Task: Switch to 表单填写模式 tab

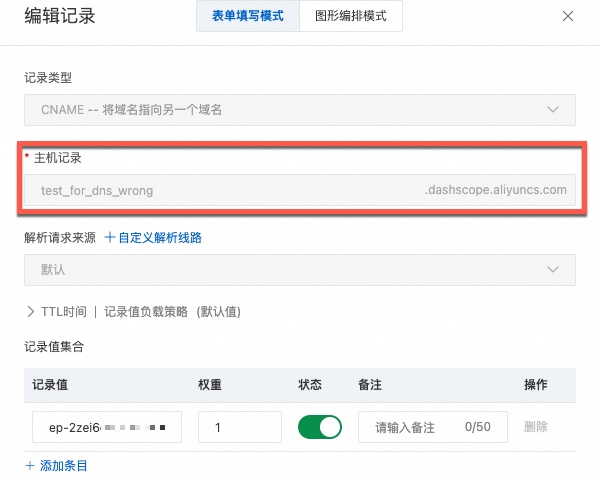Action: pyautogui.click(x=248, y=16)
